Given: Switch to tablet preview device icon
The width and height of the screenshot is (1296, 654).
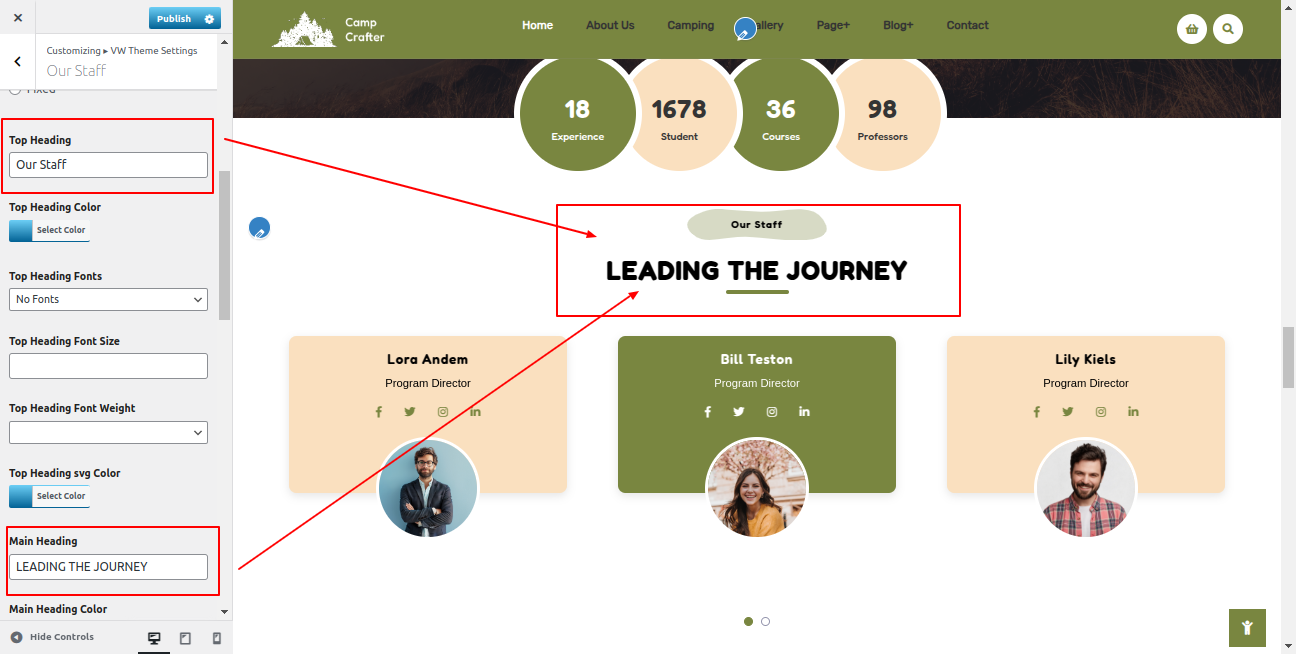Looking at the screenshot, I should pos(185,637).
